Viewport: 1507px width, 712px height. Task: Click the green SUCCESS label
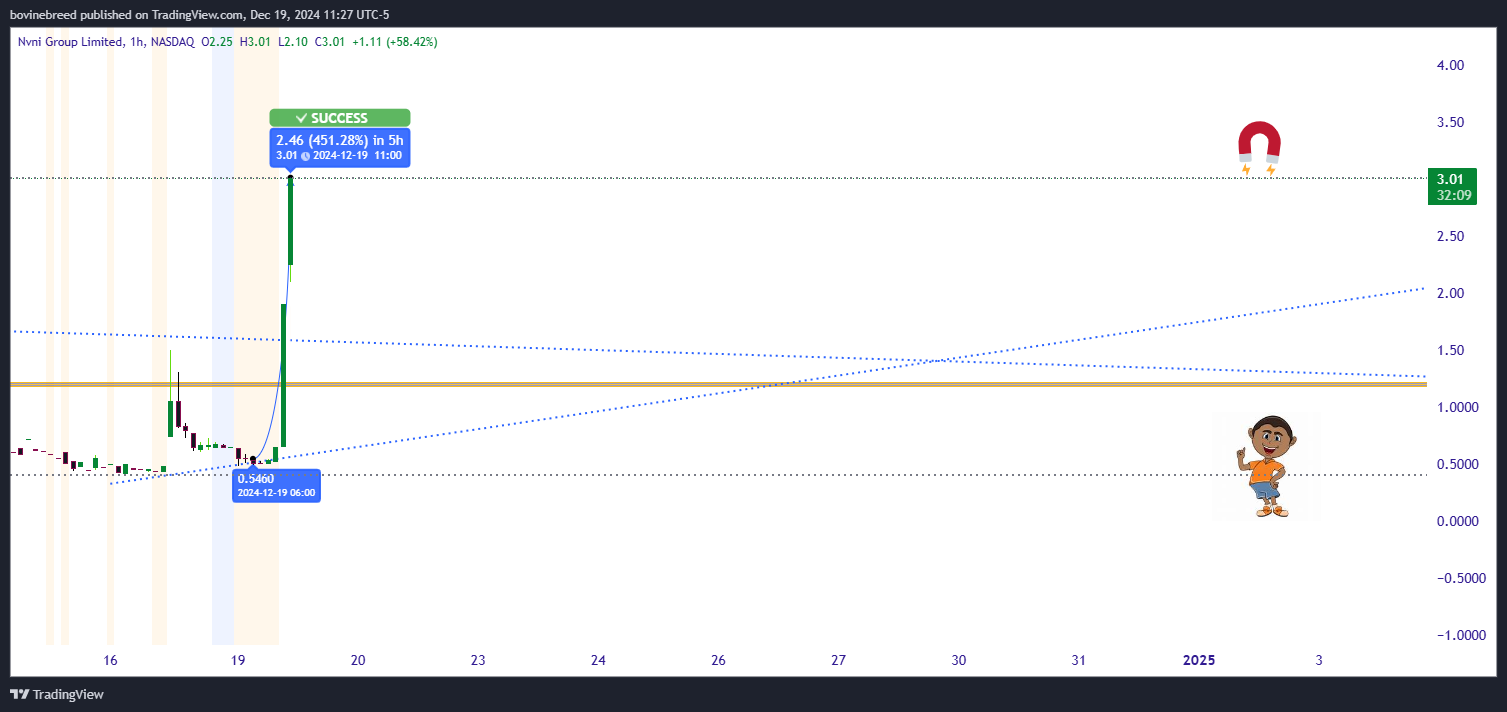[x=339, y=118]
